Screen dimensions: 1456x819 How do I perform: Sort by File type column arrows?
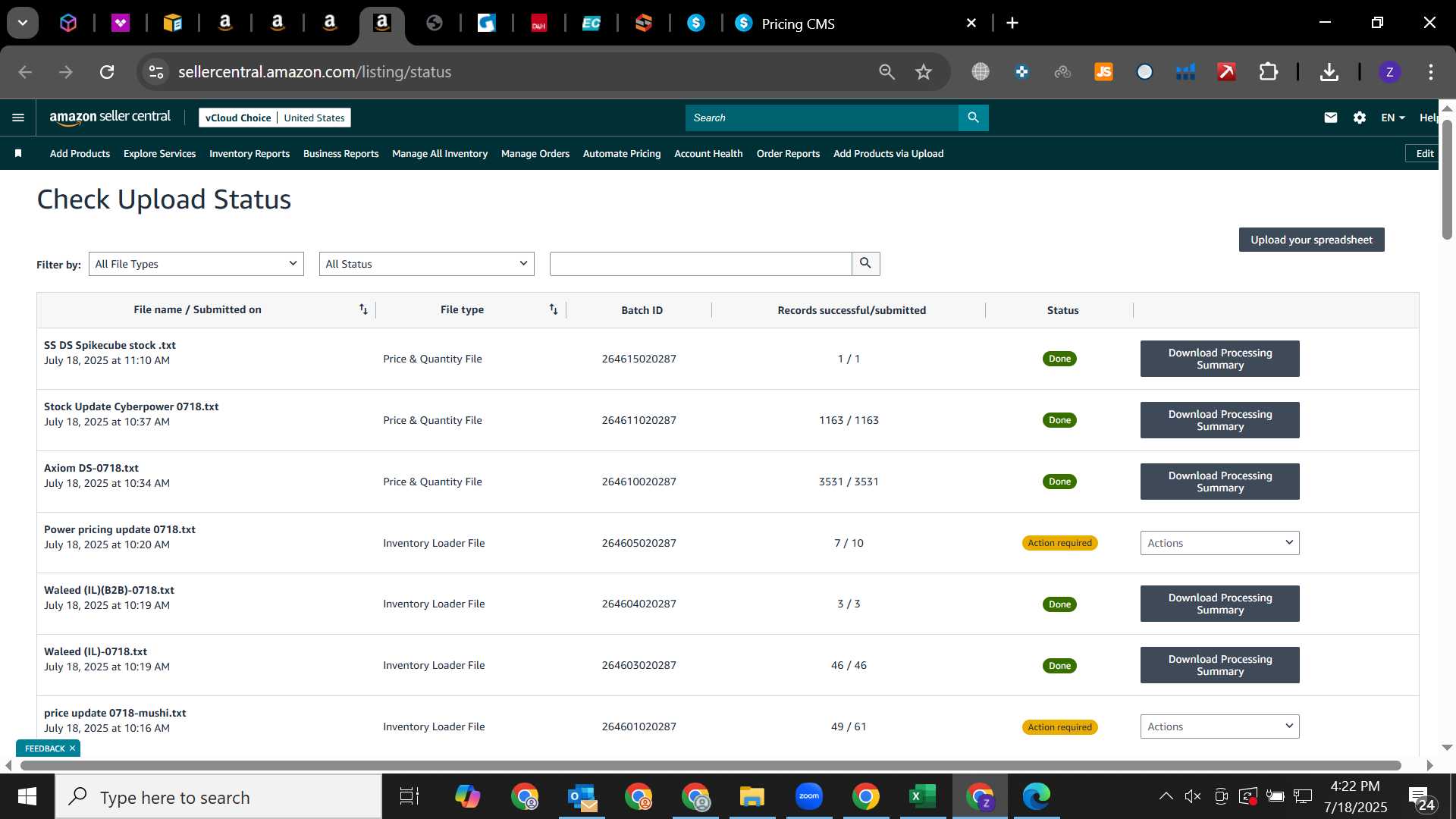[554, 309]
